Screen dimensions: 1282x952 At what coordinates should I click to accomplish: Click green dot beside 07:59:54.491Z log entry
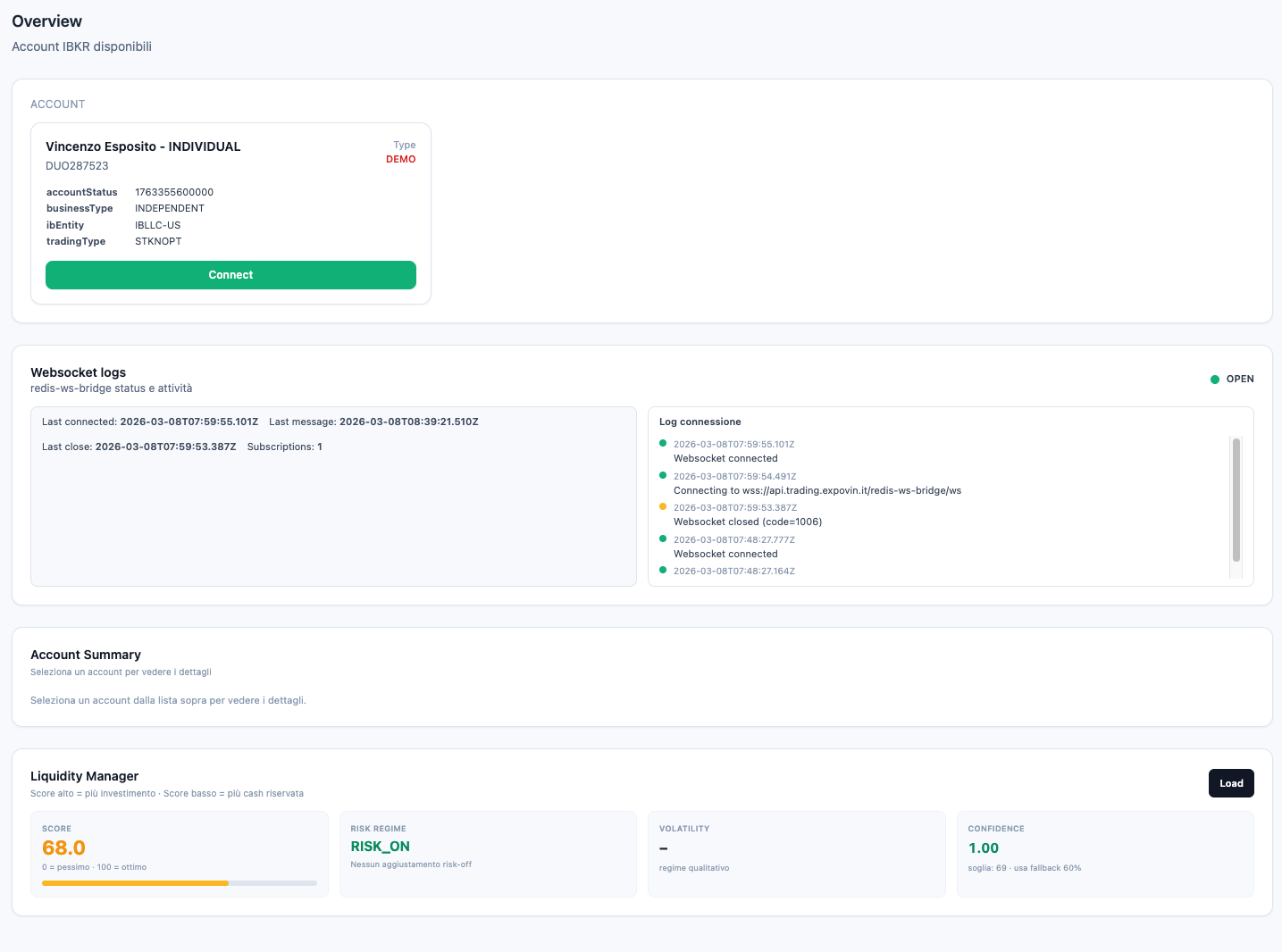pos(663,475)
